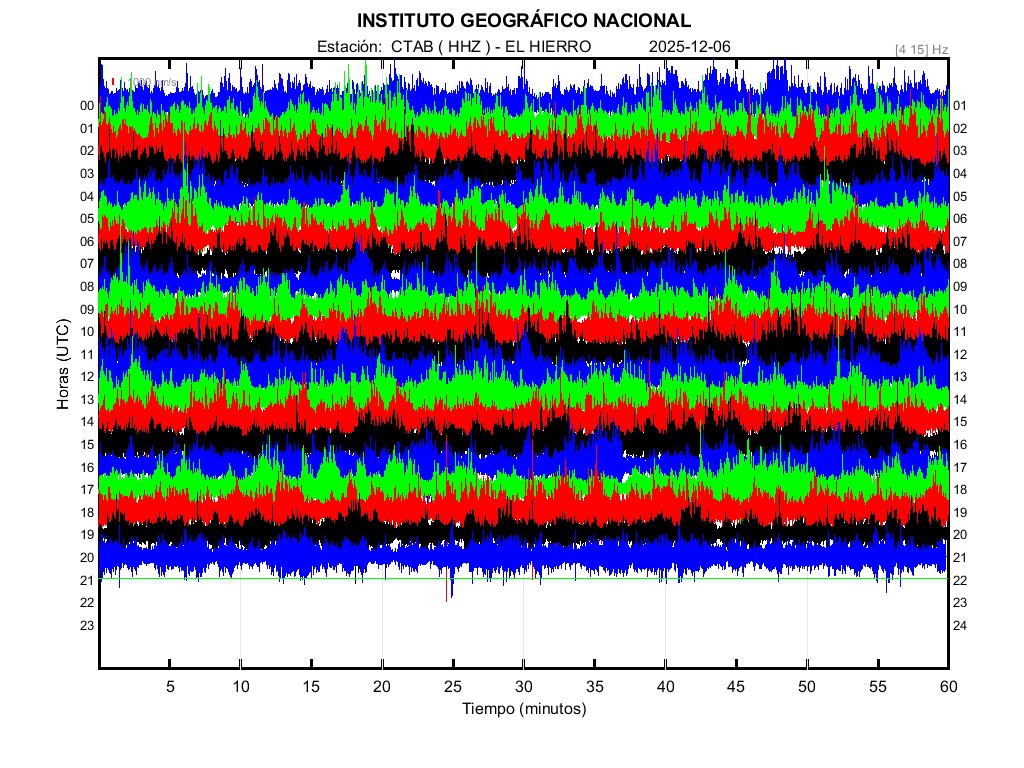Click the 00 hour label
Viewport: 1024px width, 768px height.
(x=87, y=106)
